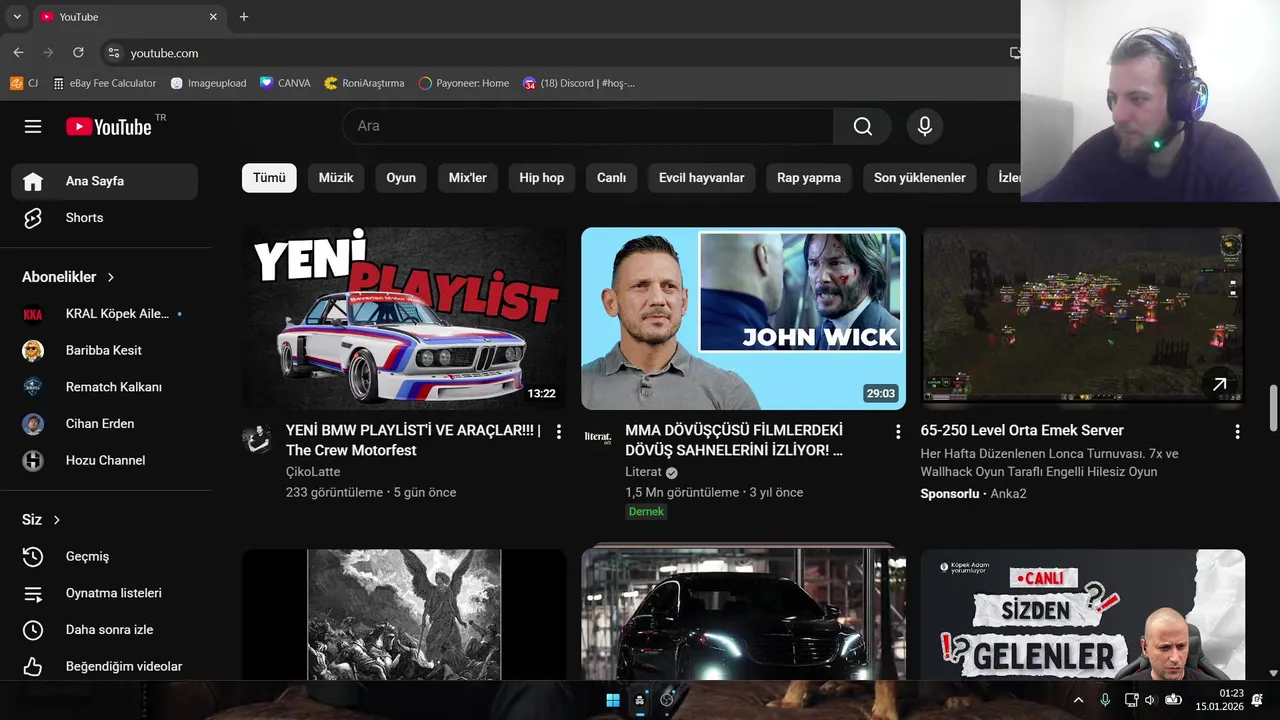Reload the YouTube page
The image size is (1280, 720).
78,53
